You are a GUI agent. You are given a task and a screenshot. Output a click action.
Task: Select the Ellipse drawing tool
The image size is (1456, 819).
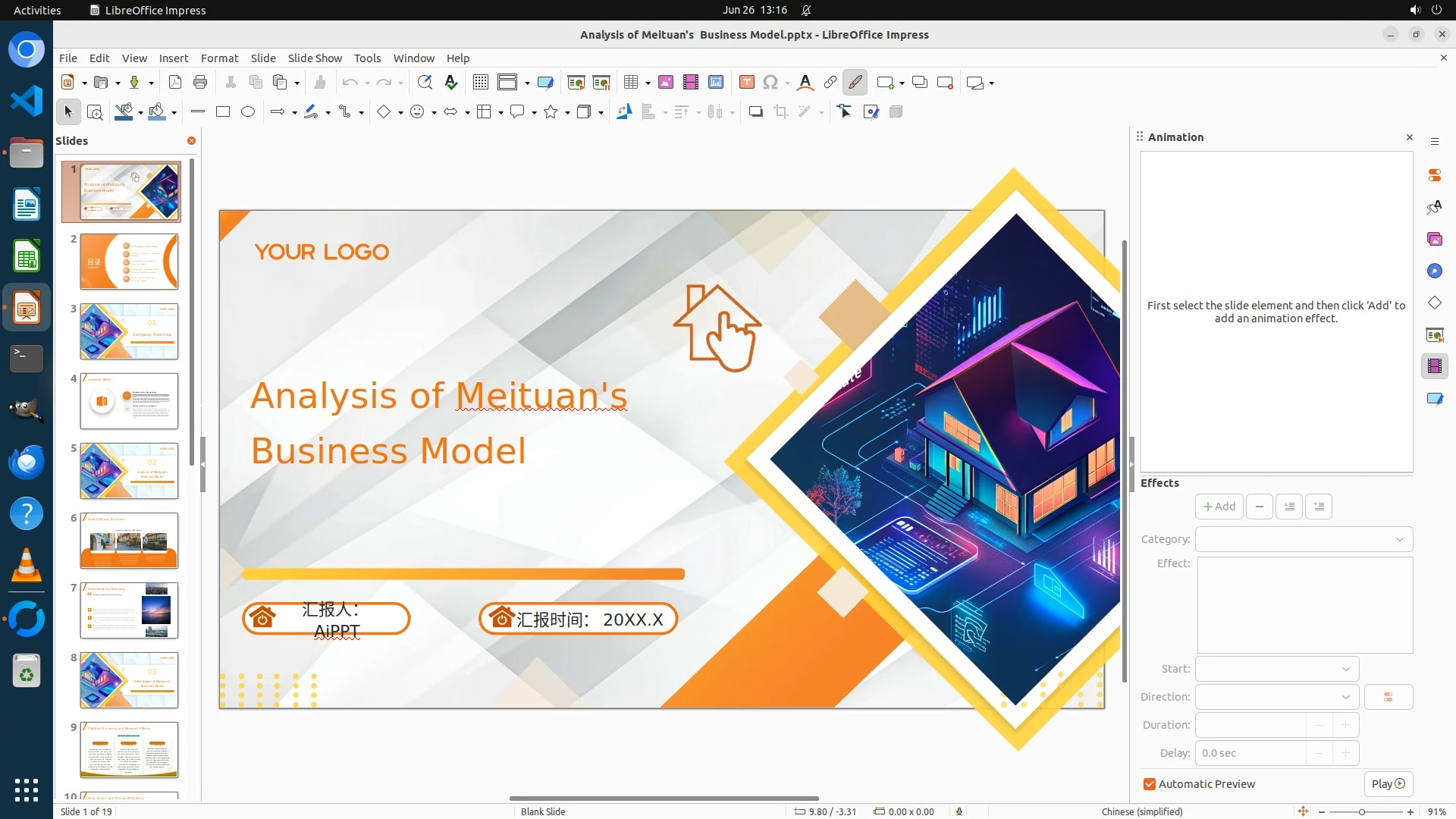coord(248,112)
